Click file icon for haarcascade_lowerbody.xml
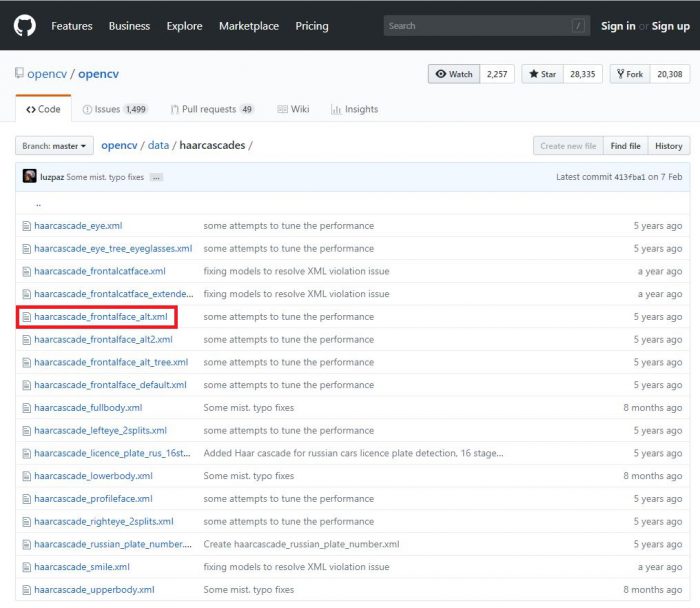Viewport: 700px width, 608px height. (x=27, y=476)
